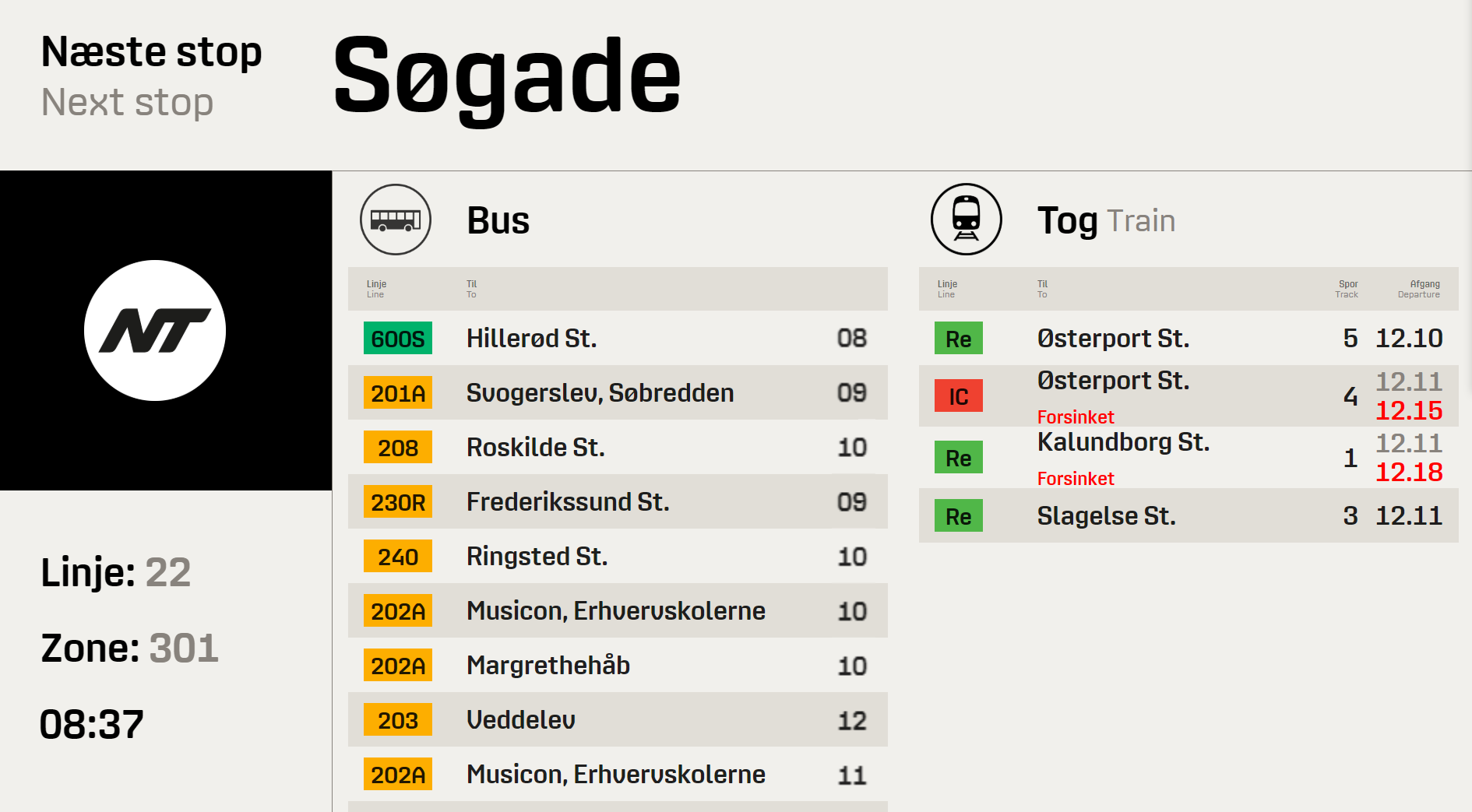Image resolution: width=1472 pixels, height=812 pixels.
Task: Select the 230R line badge
Action: click(x=398, y=501)
